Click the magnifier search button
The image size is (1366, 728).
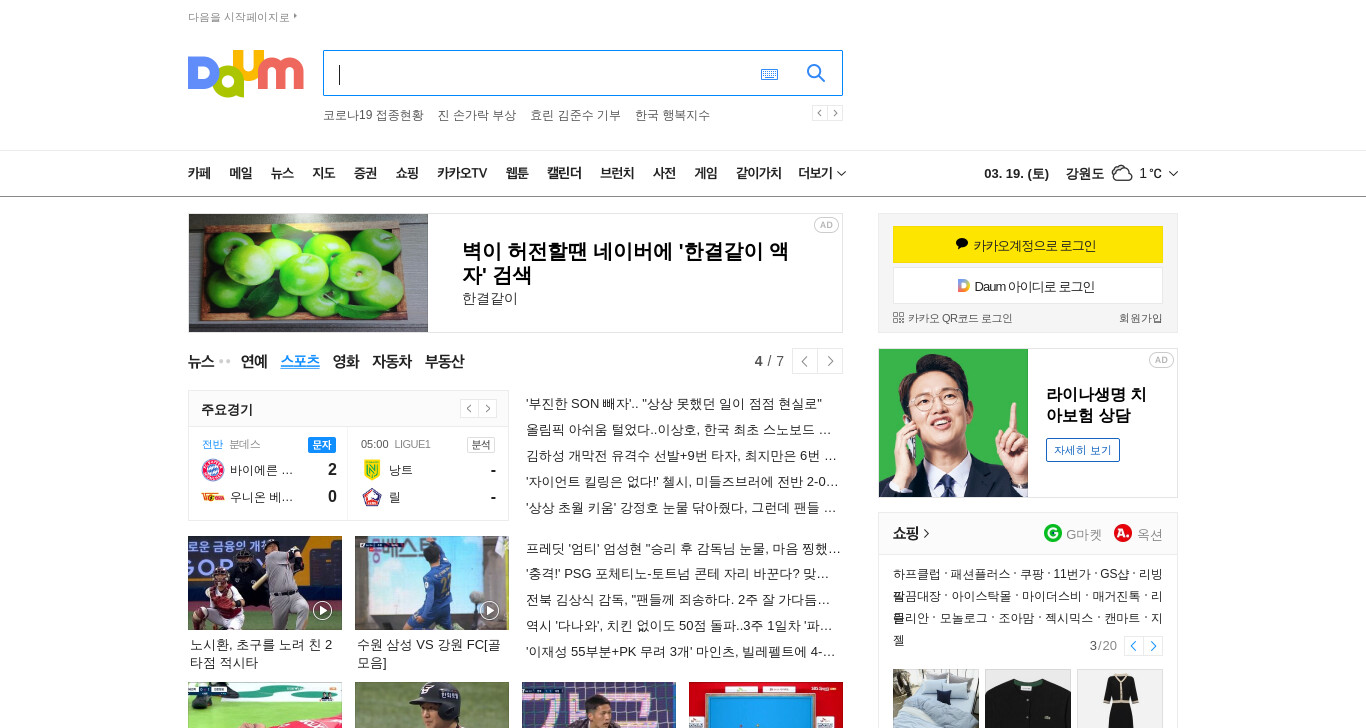(x=816, y=73)
